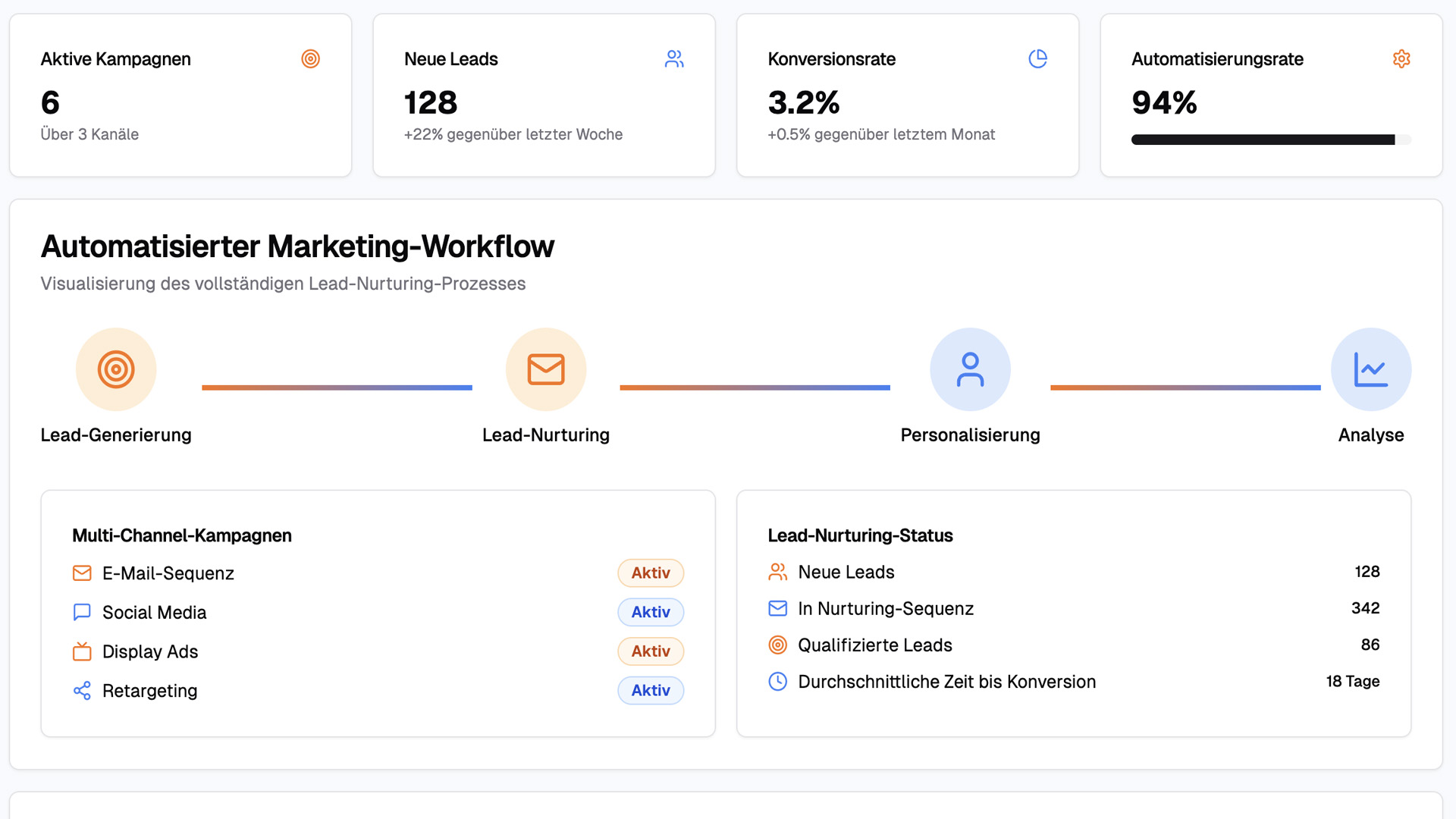Click the Aktiv badge for E-Mail-Sequenz
1456x819 pixels.
tap(651, 573)
